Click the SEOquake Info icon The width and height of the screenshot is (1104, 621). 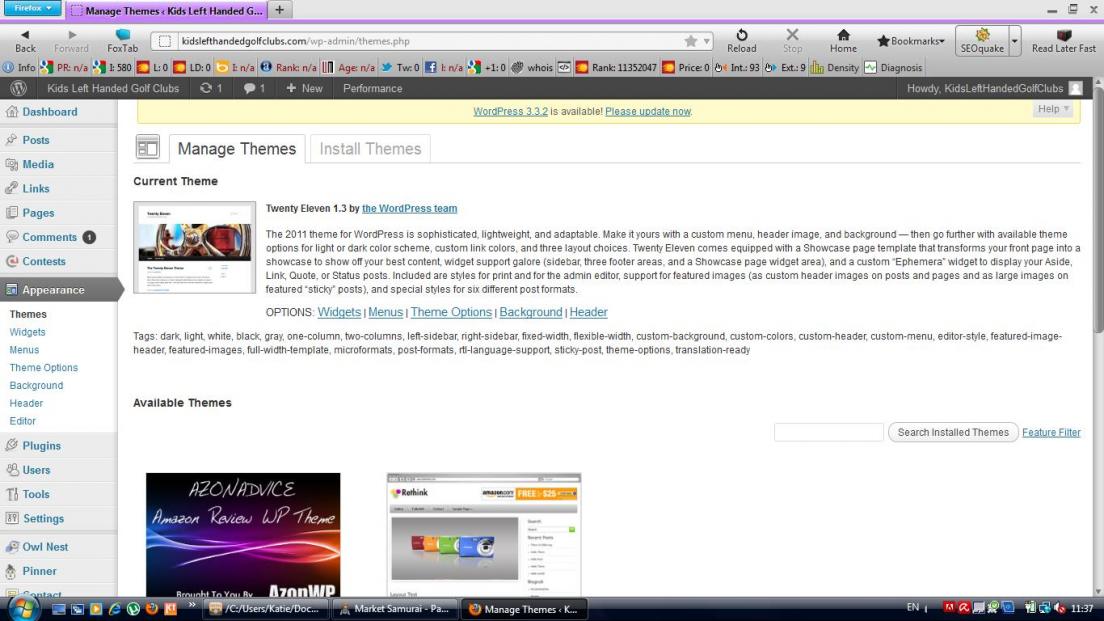(x=19, y=68)
